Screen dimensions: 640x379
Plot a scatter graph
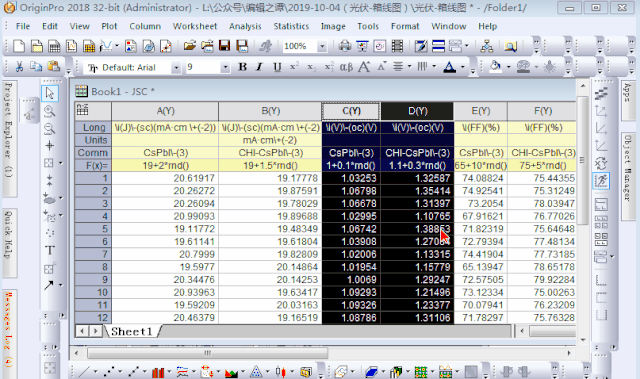(x=109, y=372)
